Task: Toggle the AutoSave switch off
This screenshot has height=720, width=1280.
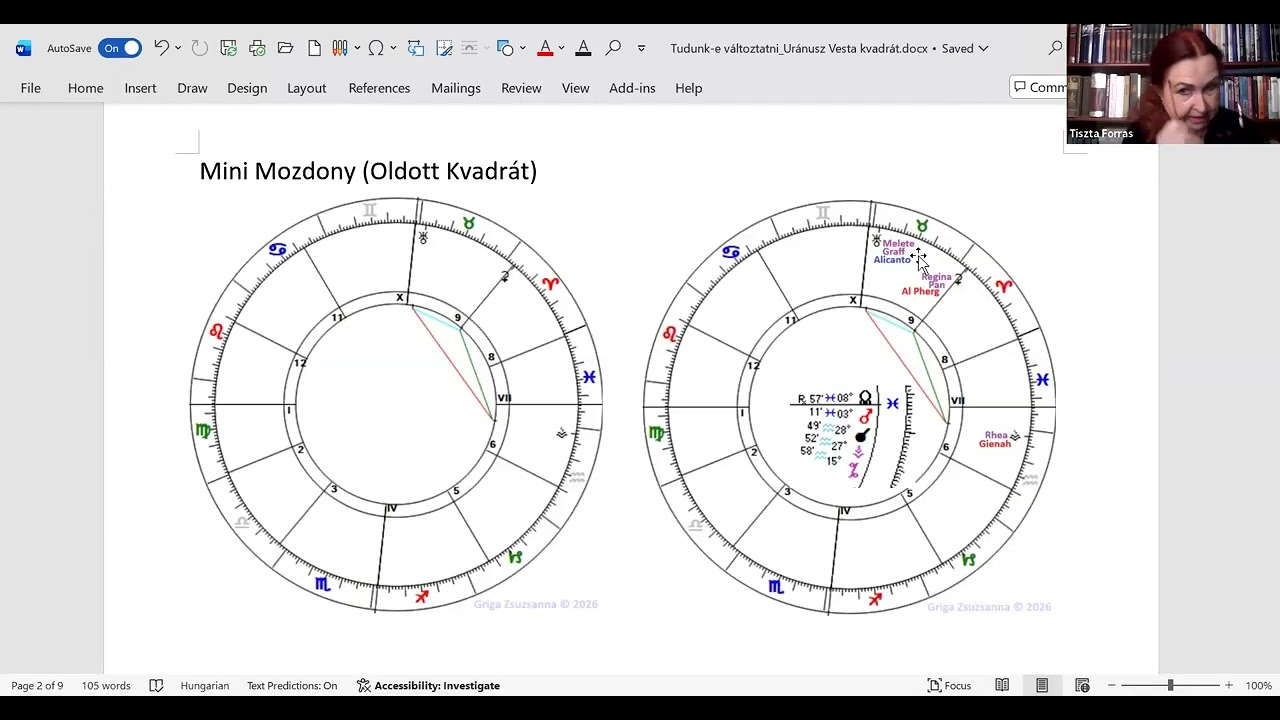Action: [120, 48]
